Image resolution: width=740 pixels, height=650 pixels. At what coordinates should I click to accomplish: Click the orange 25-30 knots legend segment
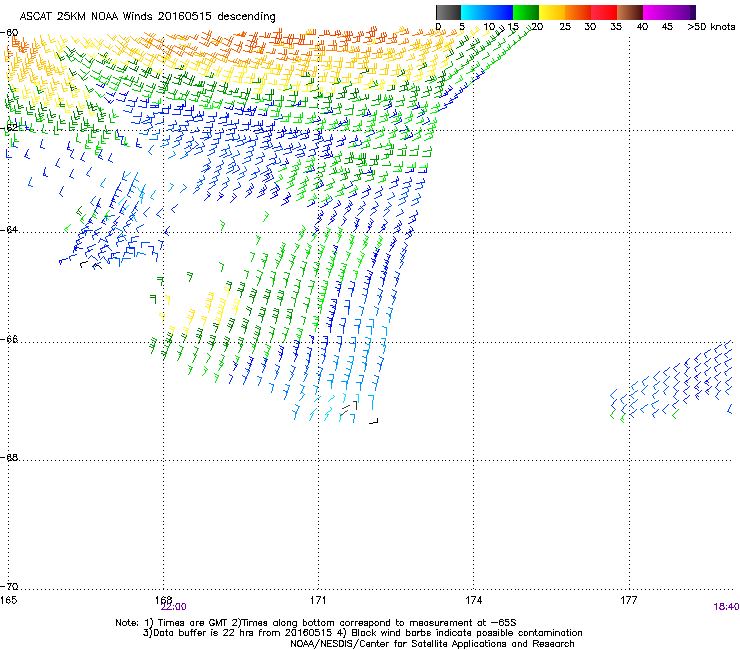pyautogui.click(x=578, y=12)
